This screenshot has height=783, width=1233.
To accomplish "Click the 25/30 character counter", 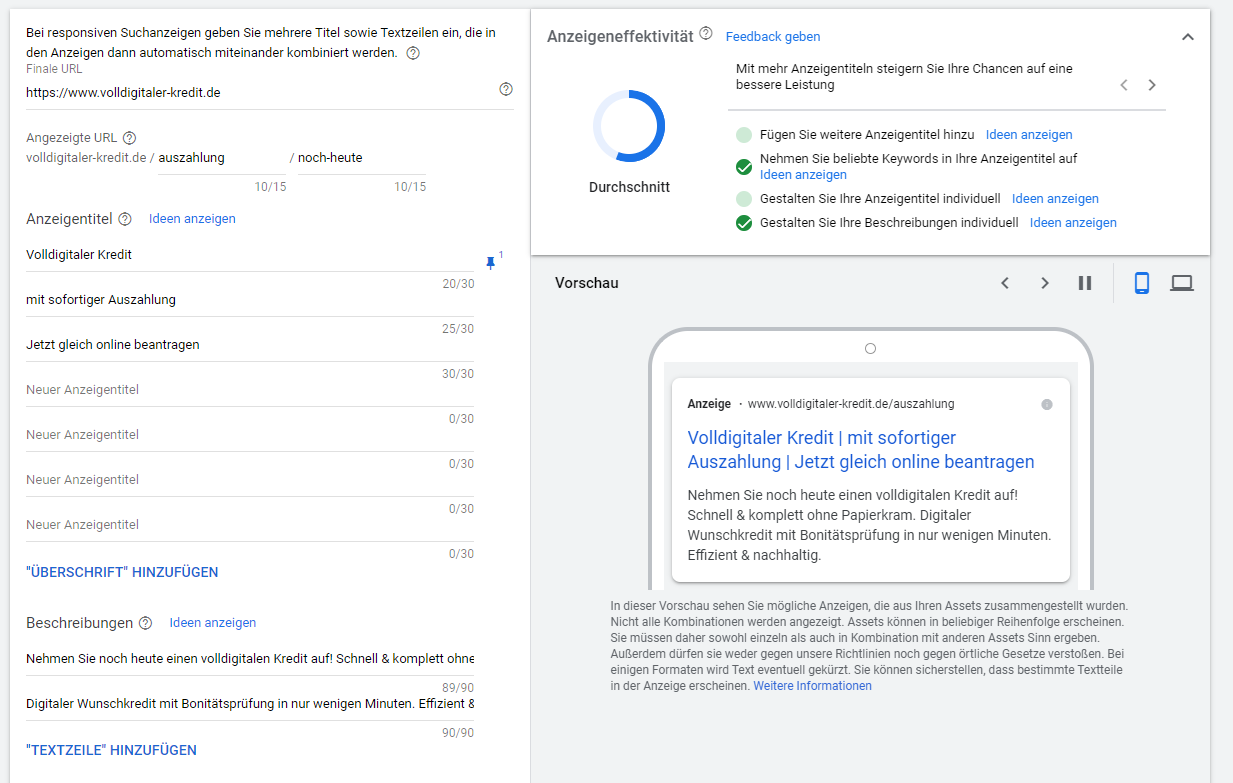I will tap(458, 329).
